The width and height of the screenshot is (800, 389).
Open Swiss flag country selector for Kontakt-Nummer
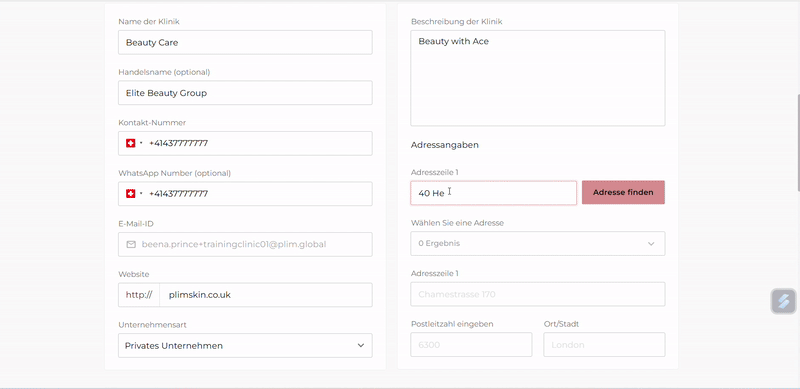(x=134, y=143)
